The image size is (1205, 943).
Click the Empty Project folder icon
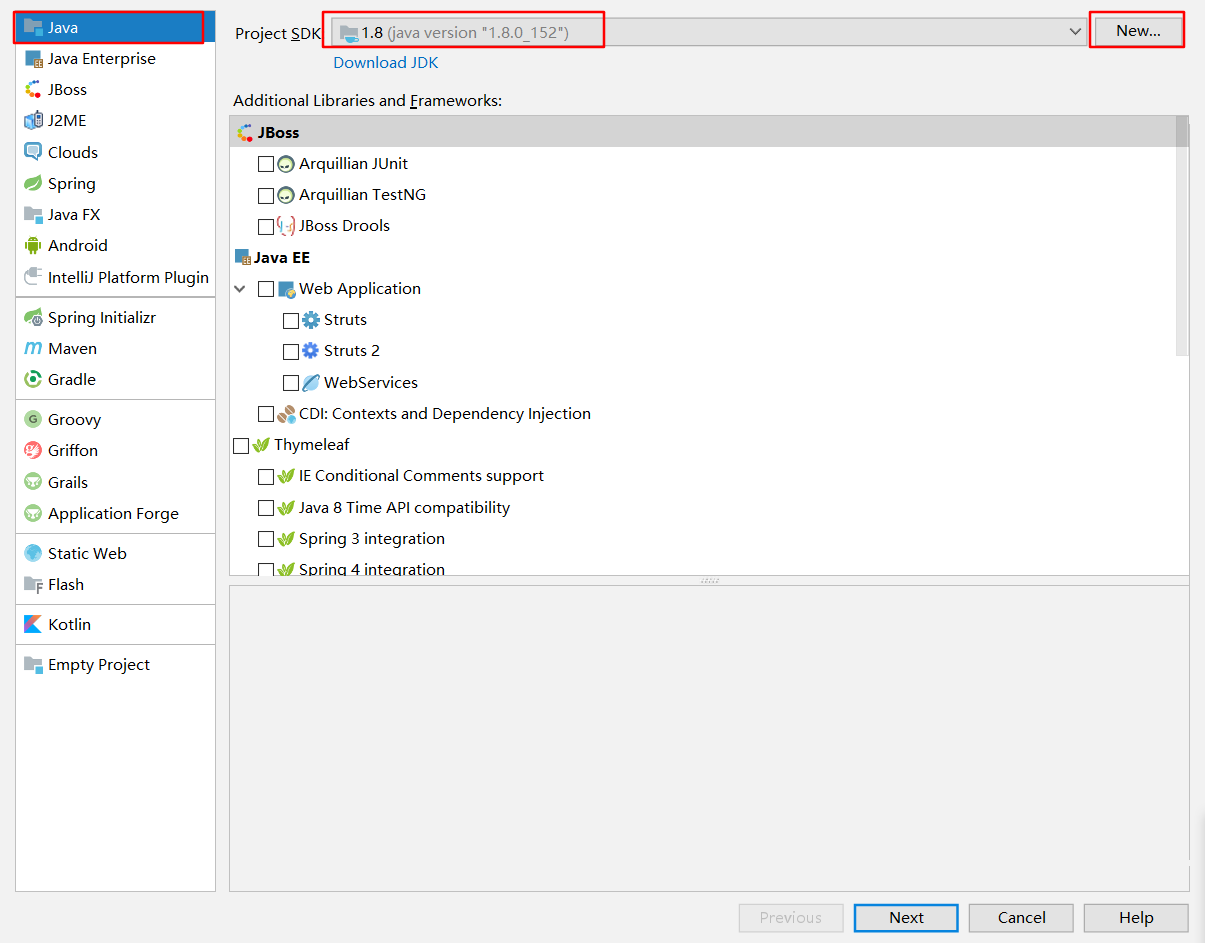(x=33, y=664)
